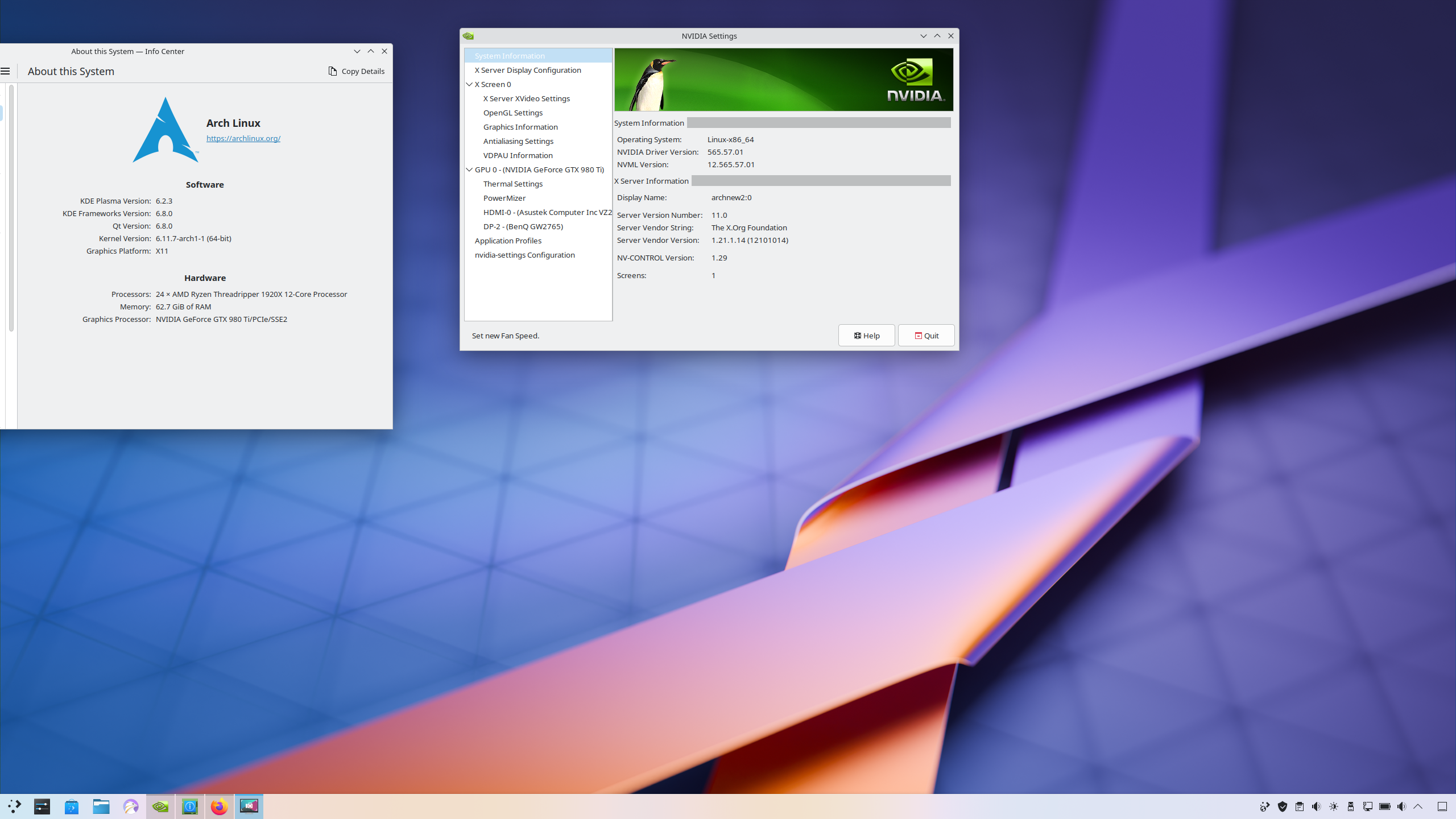Viewport: 1456px width, 819px height.
Task: Launch Falkon browser from the taskbar
Action: tap(131, 806)
